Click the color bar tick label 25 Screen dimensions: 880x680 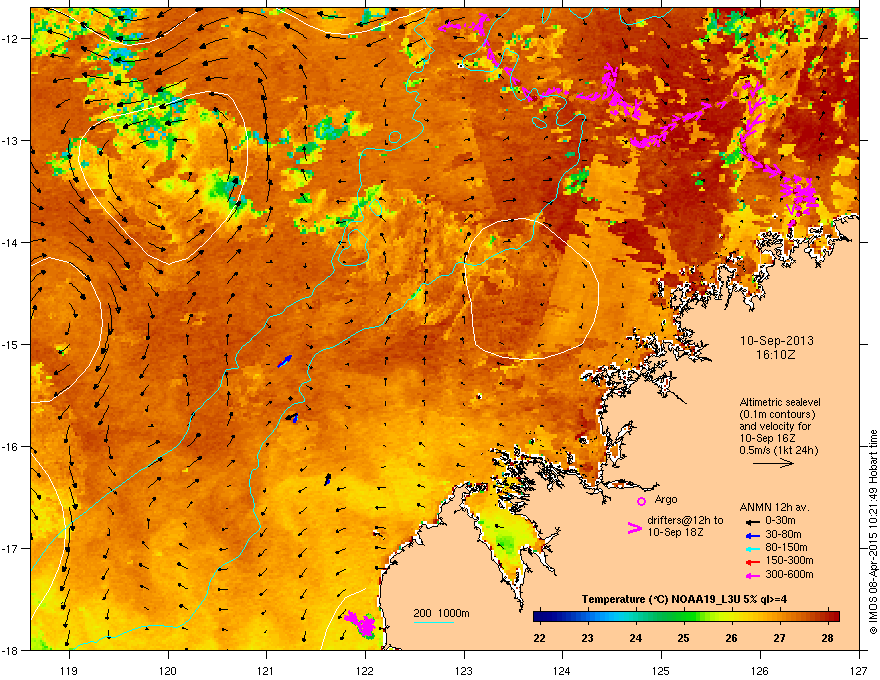point(683,638)
